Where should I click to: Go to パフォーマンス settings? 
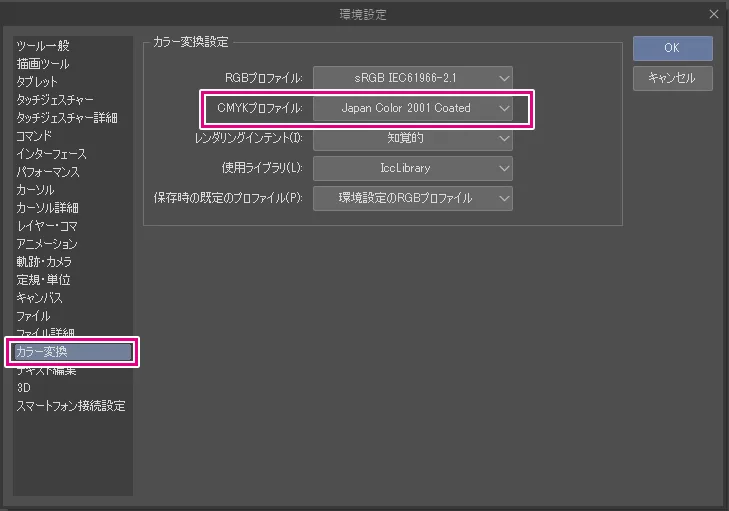pos(48,172)
